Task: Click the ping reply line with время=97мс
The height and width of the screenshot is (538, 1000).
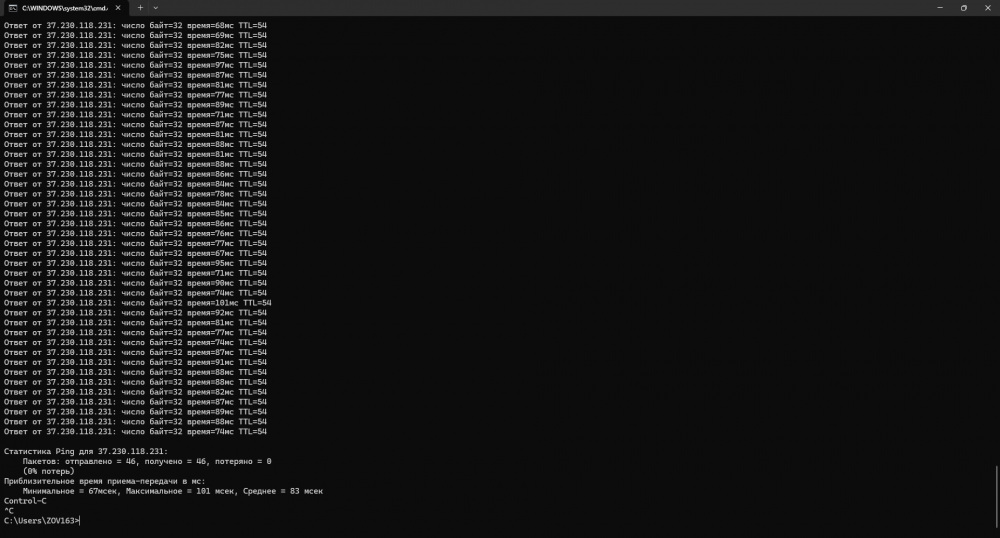Action: point(135,65)
